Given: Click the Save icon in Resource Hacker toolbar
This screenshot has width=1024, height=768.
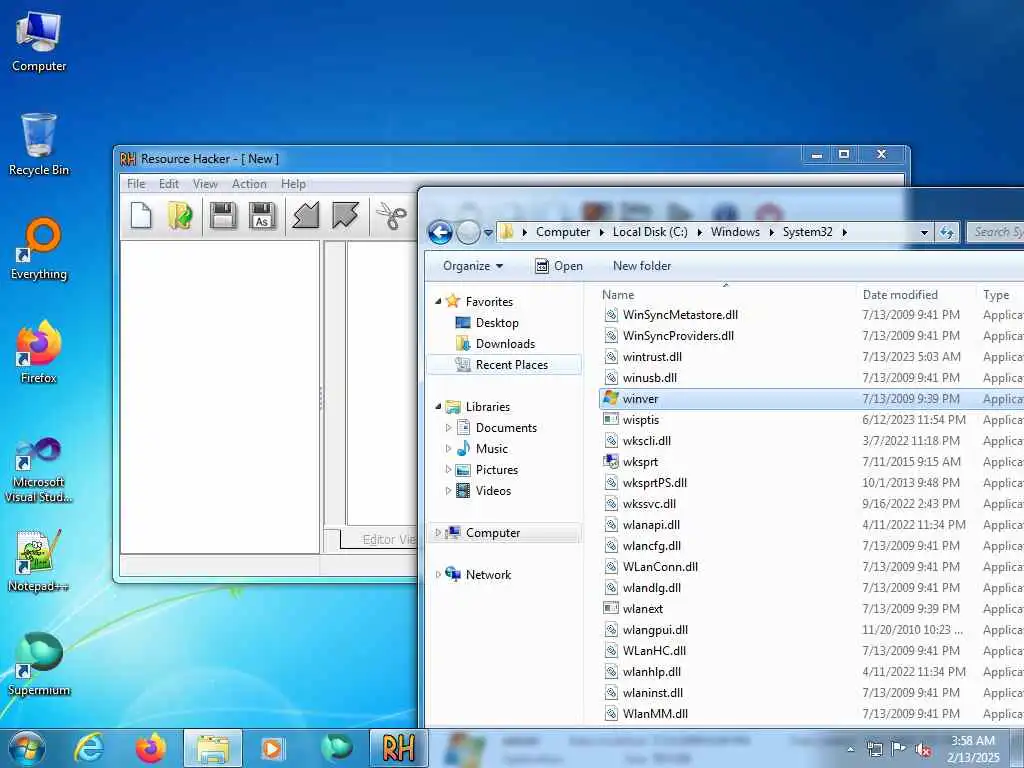Looking at the screenshot, I should point(223,216).
